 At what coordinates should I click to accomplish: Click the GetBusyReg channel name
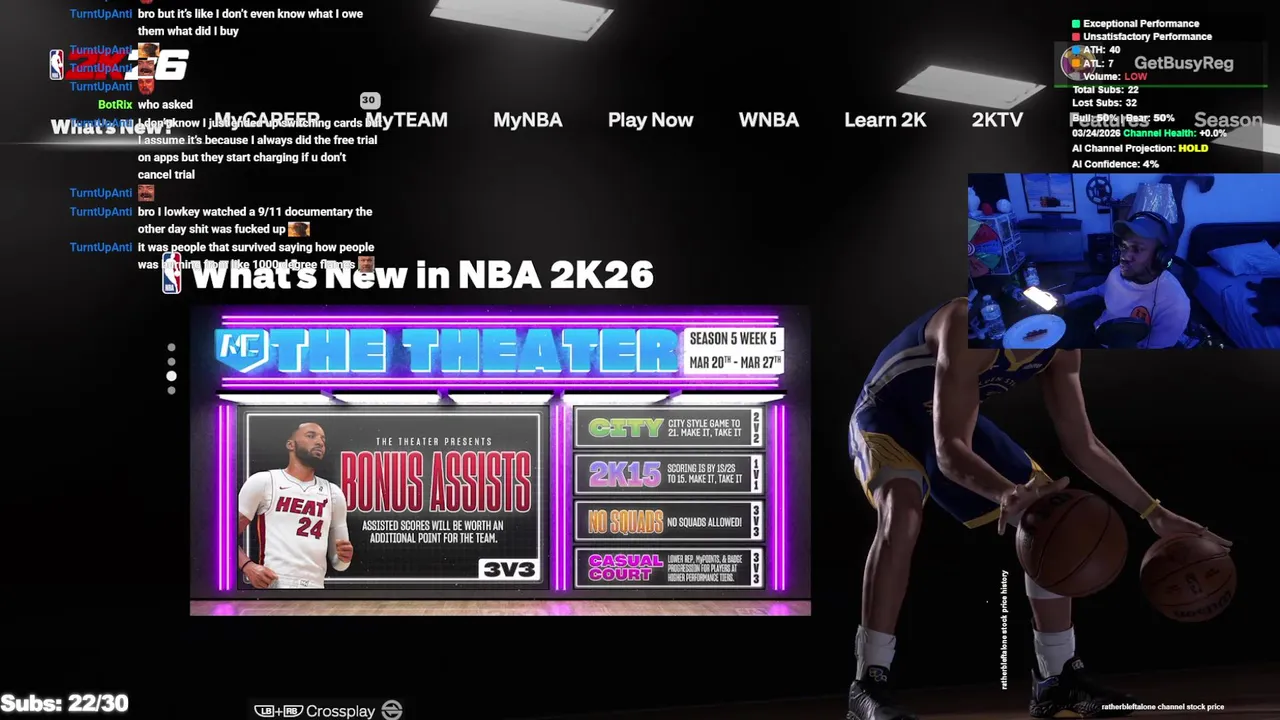coord(1183,63)
